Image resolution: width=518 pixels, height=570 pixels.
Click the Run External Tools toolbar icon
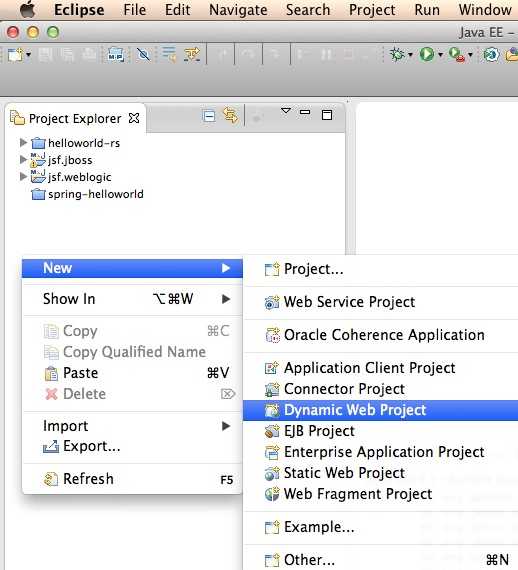coord(457,55)
